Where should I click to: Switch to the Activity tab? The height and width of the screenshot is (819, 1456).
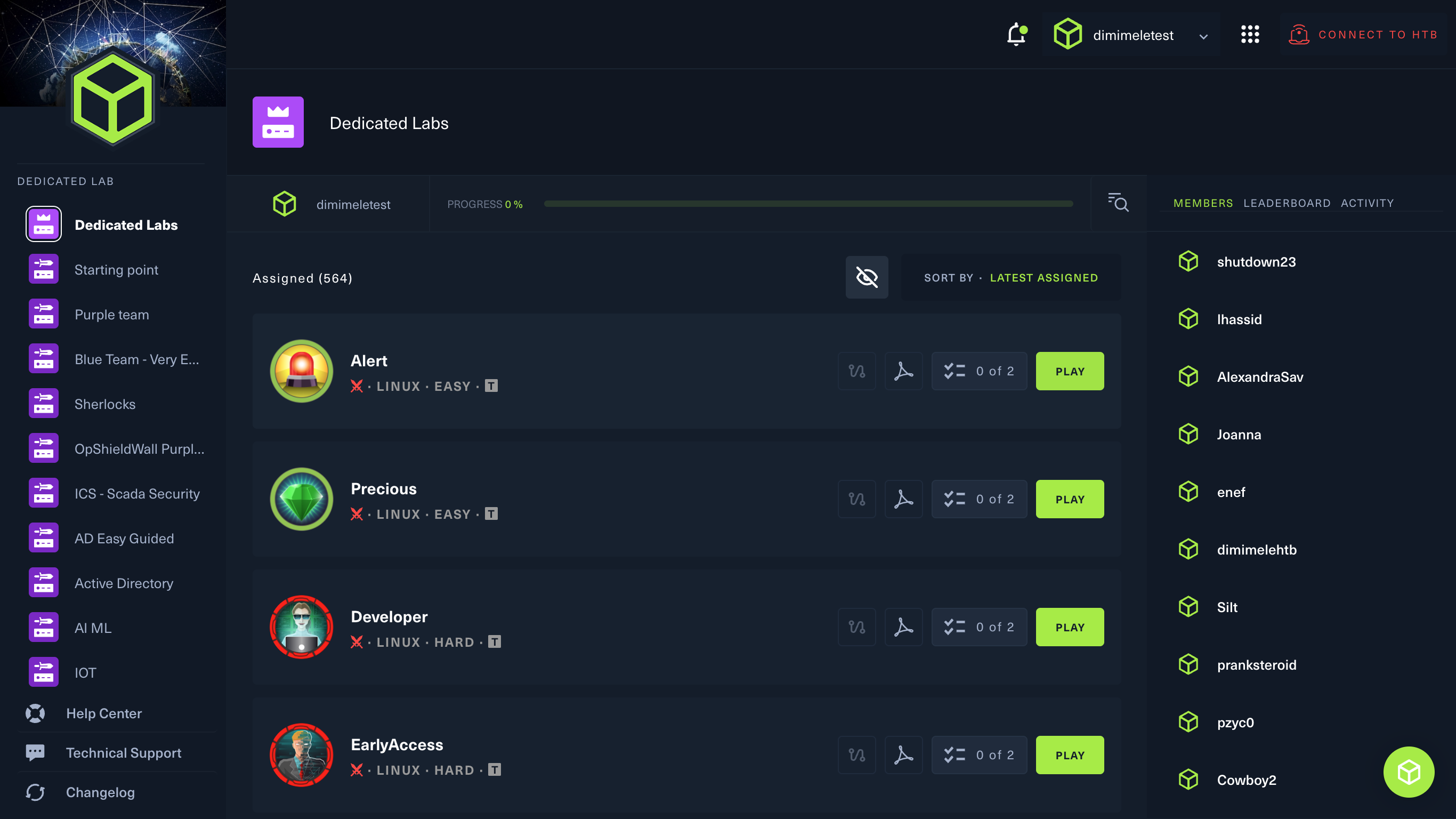[x=1366, y=203]
